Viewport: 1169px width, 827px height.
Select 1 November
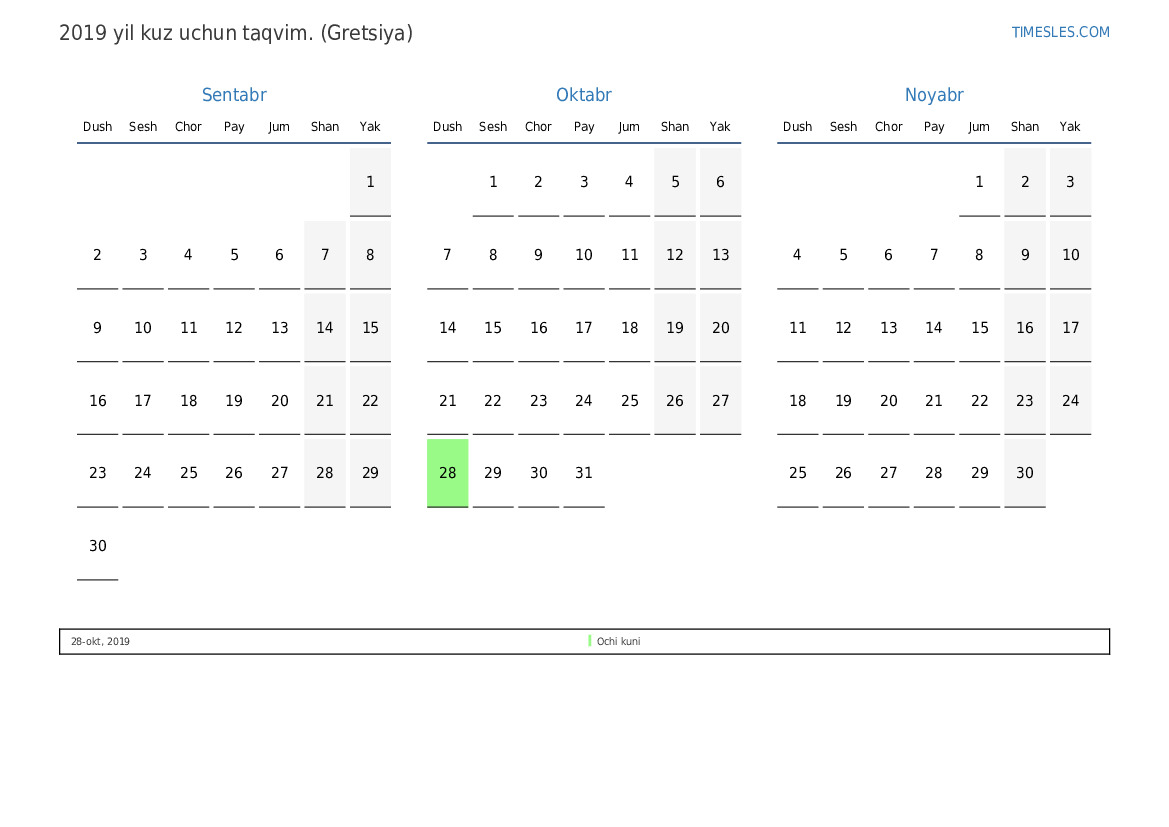pyautogui.click(x=980, y=182)
